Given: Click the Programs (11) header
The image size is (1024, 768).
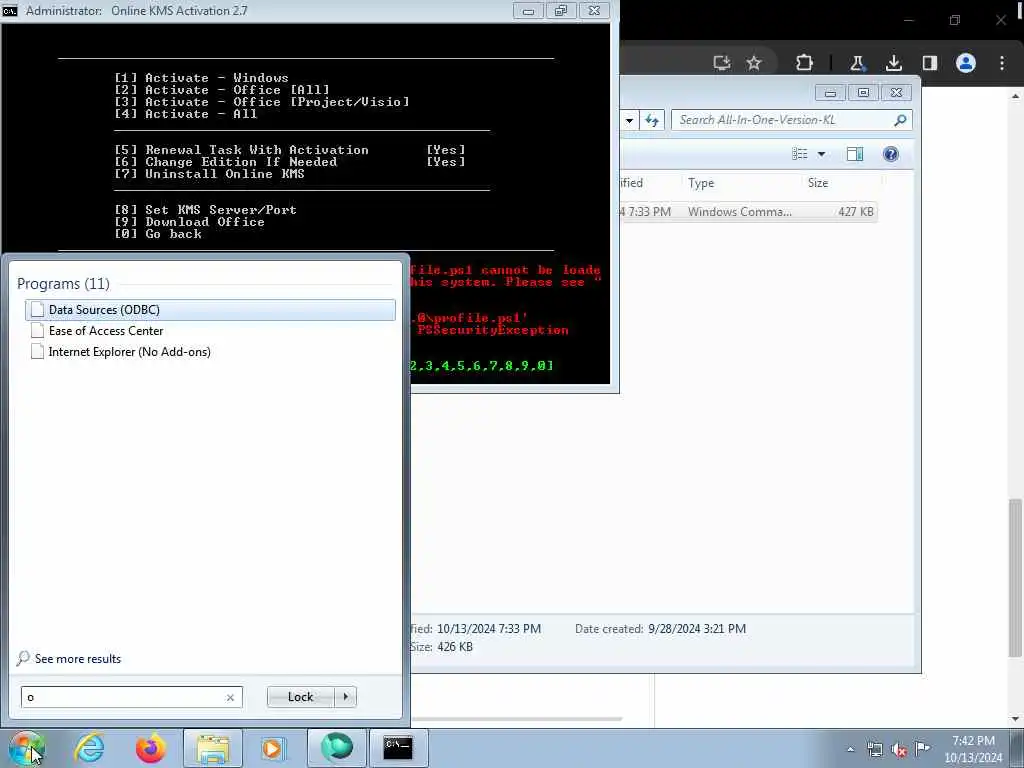Looking at the screenshot, I should (63, 283).
